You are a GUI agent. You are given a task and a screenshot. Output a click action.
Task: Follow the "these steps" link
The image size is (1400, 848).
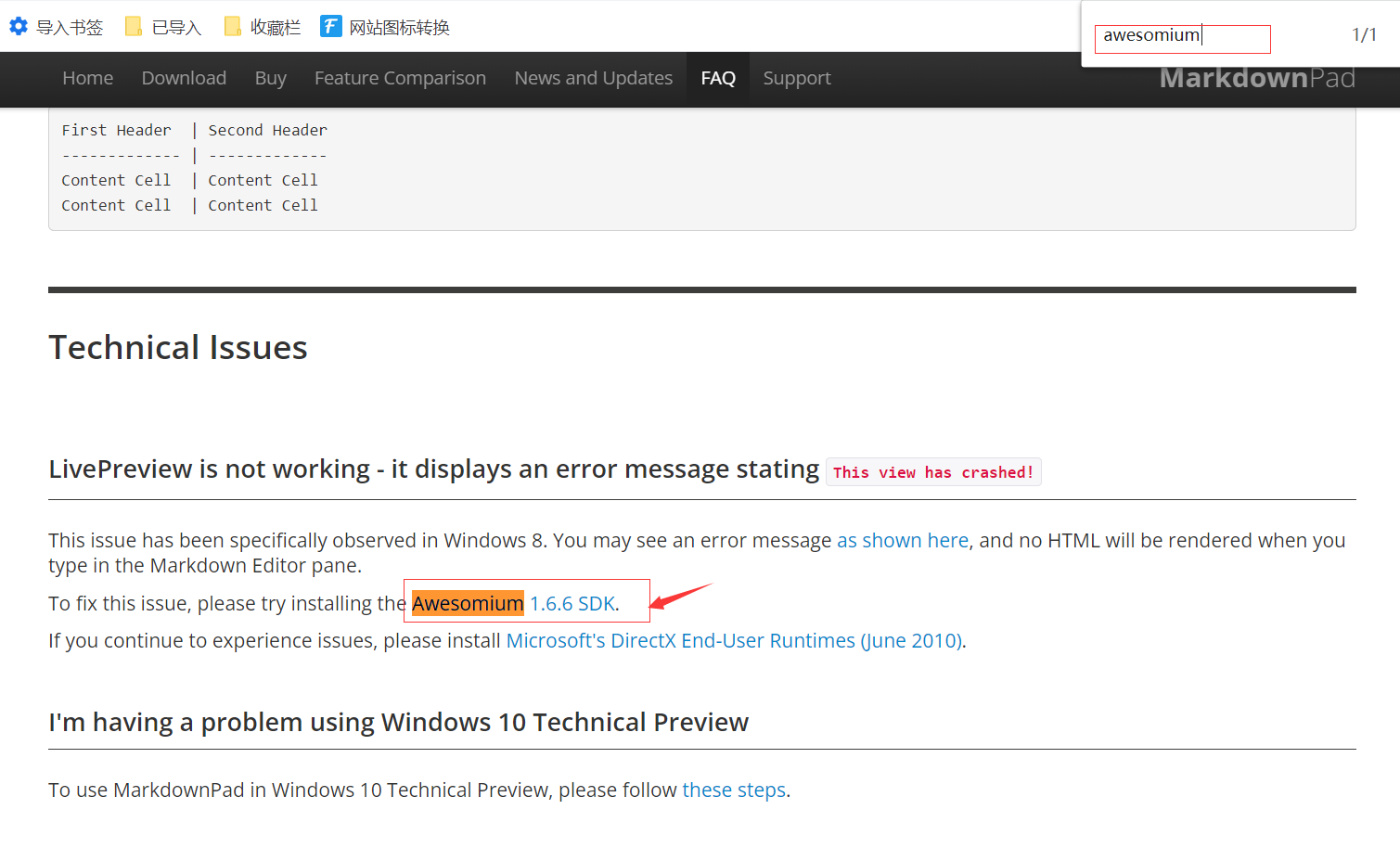(x=733, y=790)
